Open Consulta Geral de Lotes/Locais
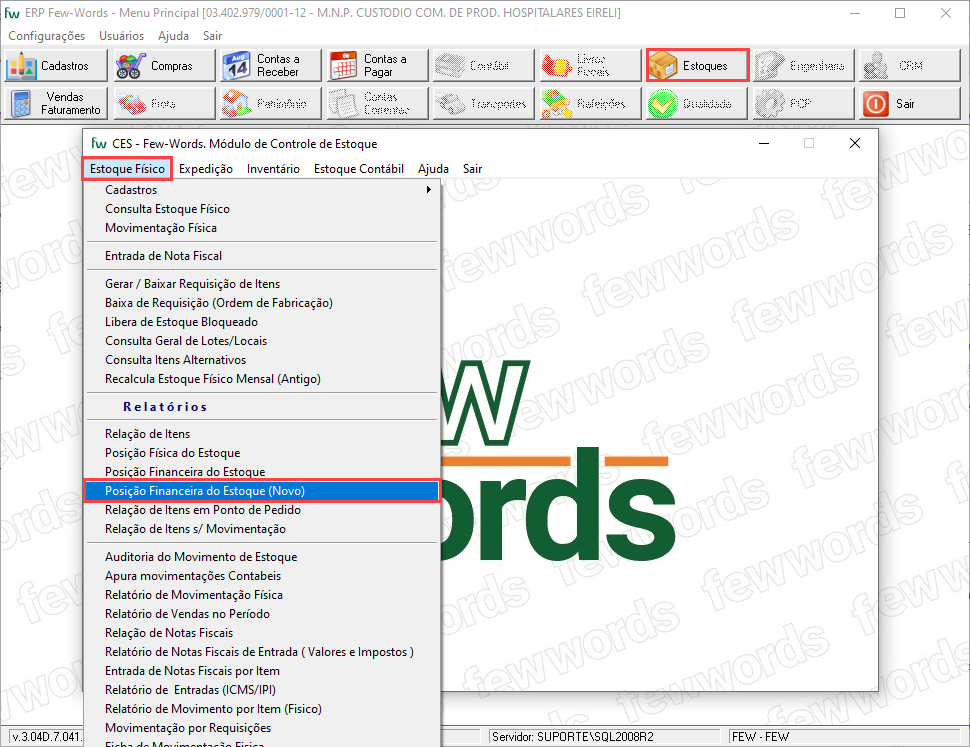The image size is (970, 747). [262, 341]
